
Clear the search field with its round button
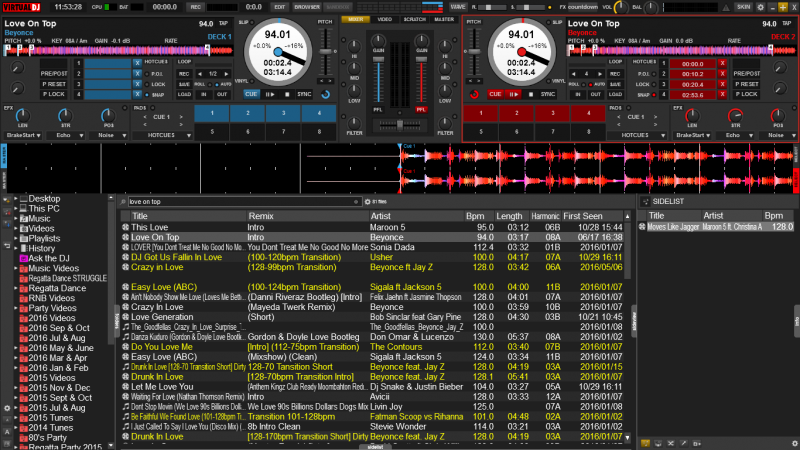tap(356, 202)
